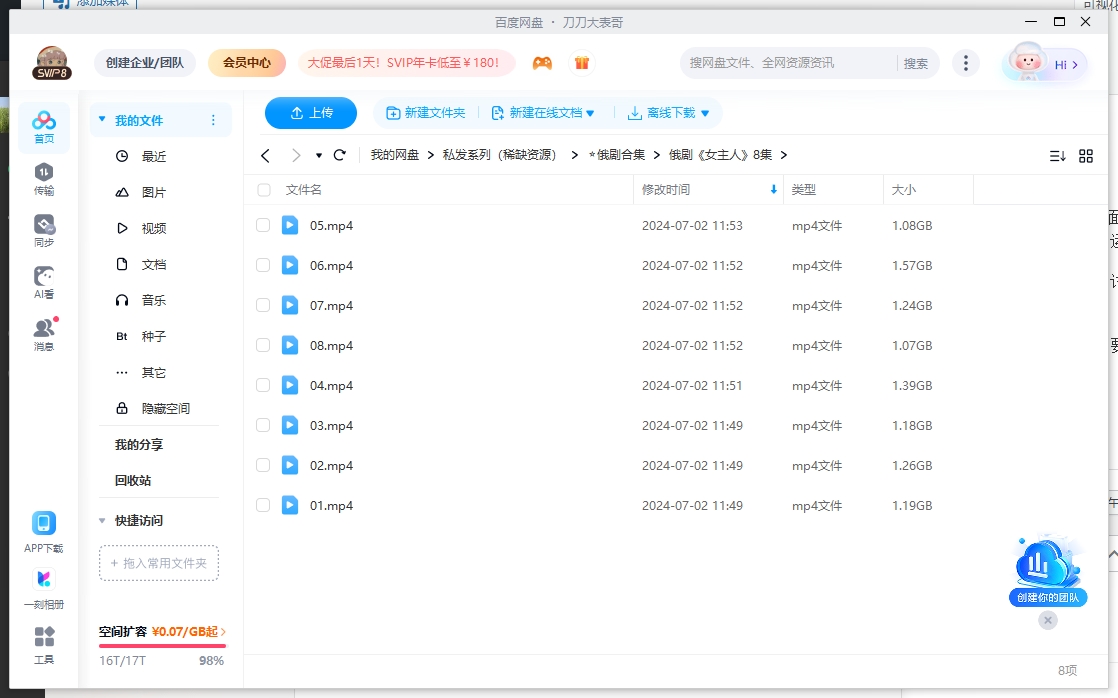Image resolution: width=1118 pixels, height=698 pixels.
Task: Switch to grid view layout
Action: tap(1086, 155)
